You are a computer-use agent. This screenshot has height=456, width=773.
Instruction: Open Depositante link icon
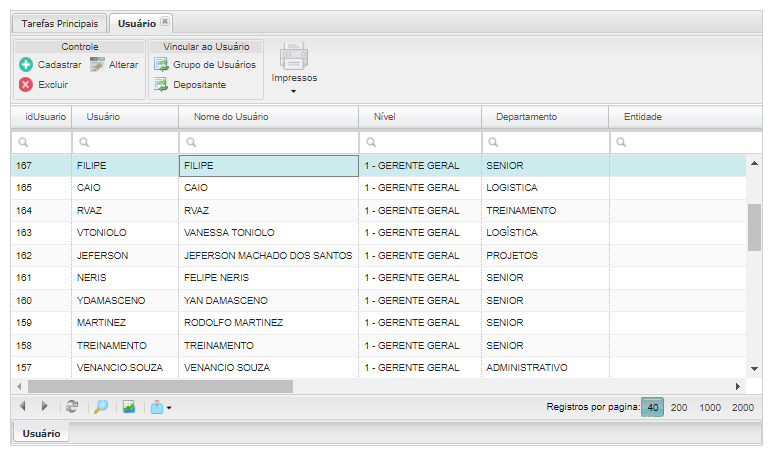point(161,85)
